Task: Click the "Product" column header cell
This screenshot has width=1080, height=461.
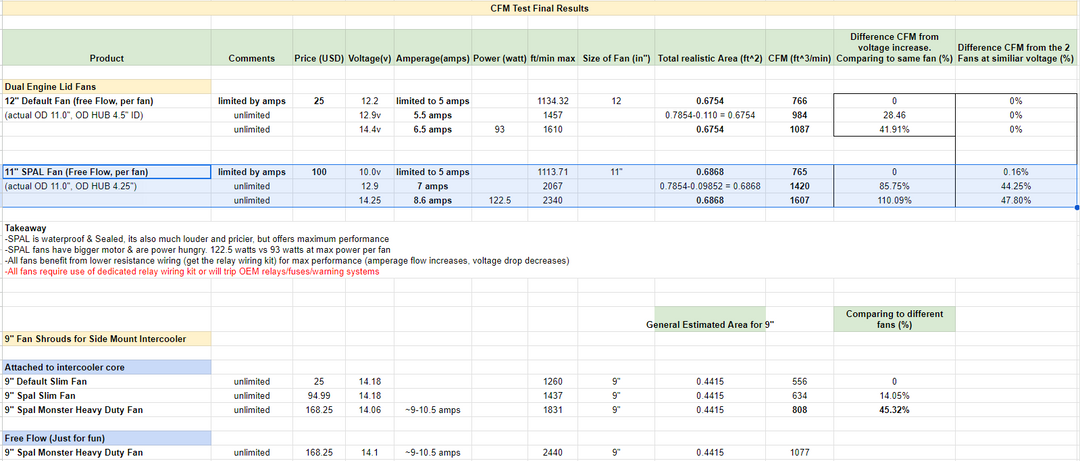Action: click(x=106, y=59)
